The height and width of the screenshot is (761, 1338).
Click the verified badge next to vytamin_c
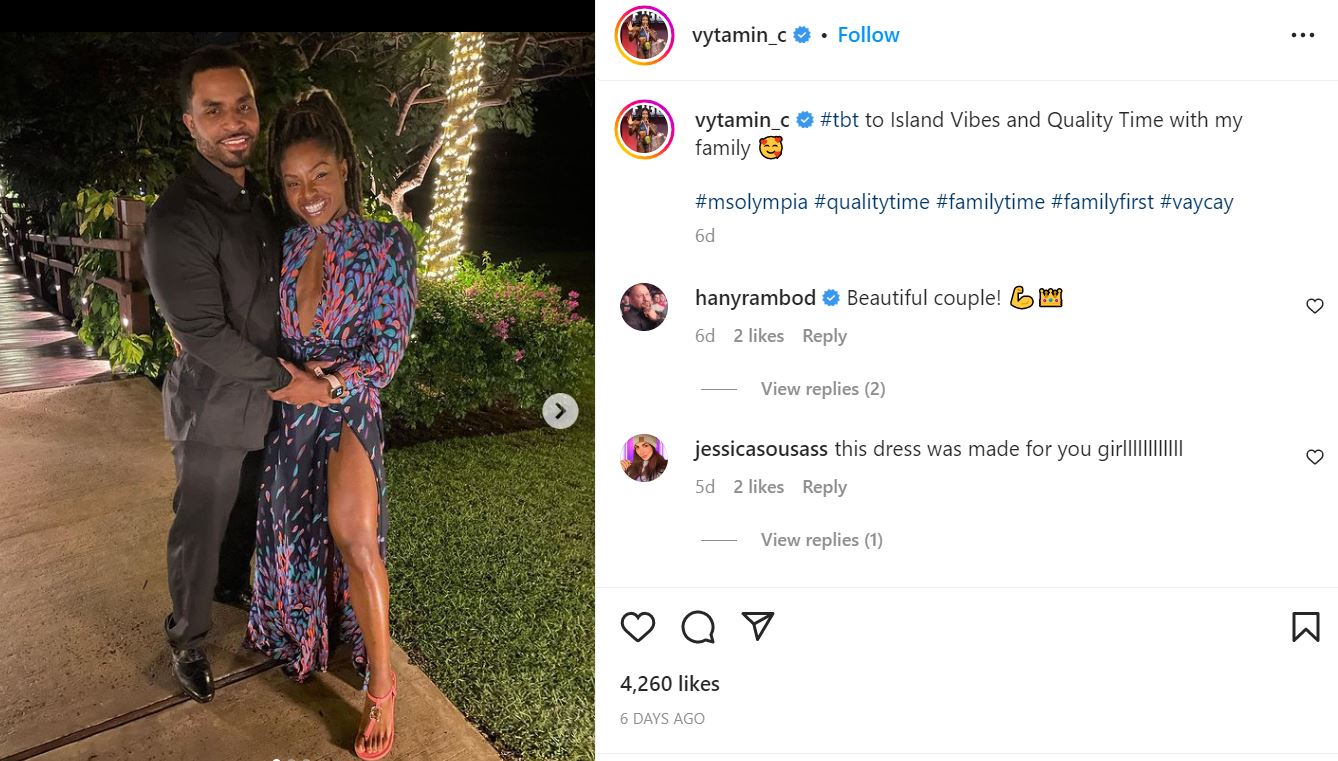800,33
